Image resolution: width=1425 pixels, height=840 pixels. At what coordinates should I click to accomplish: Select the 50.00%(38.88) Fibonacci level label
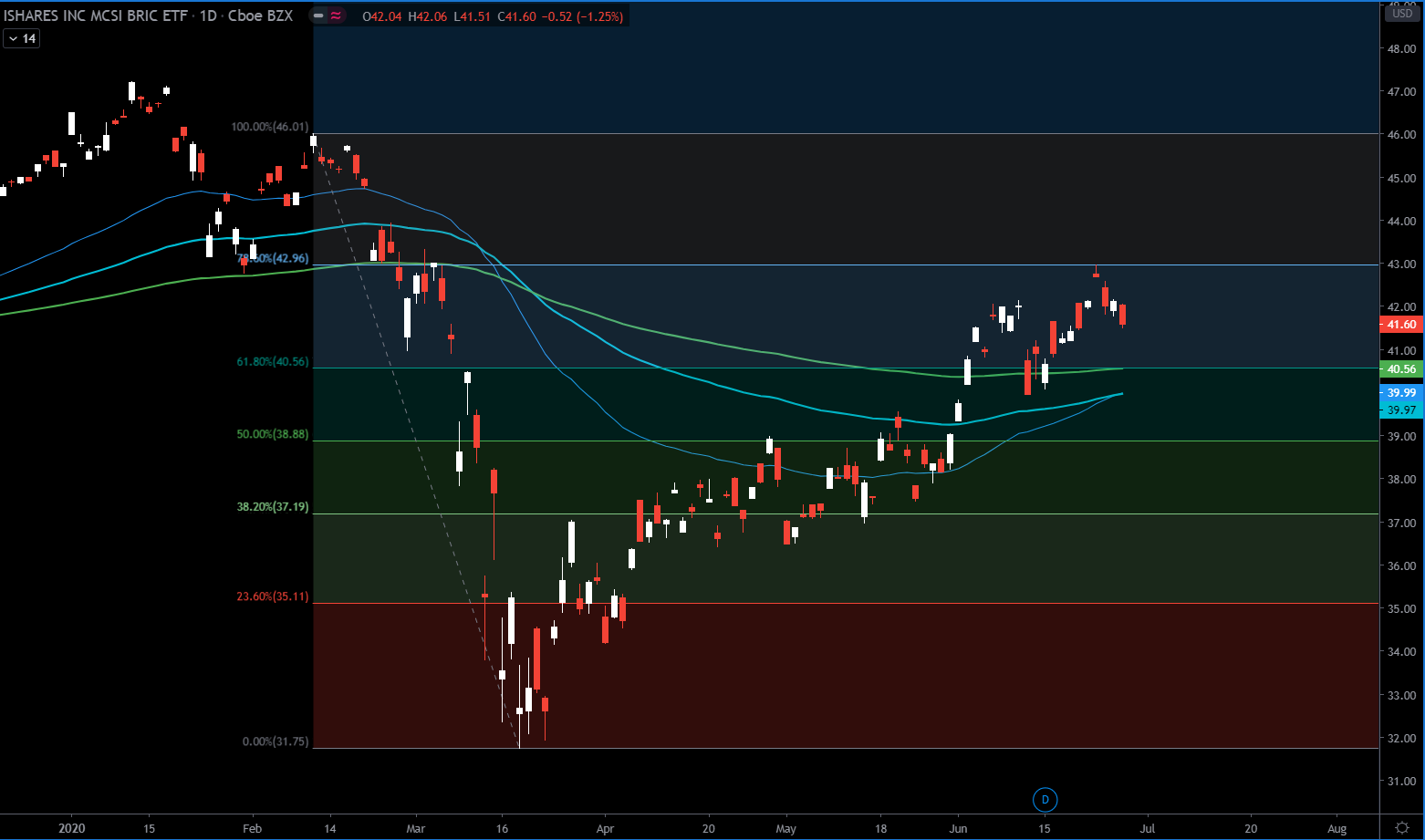pos(273,434)
